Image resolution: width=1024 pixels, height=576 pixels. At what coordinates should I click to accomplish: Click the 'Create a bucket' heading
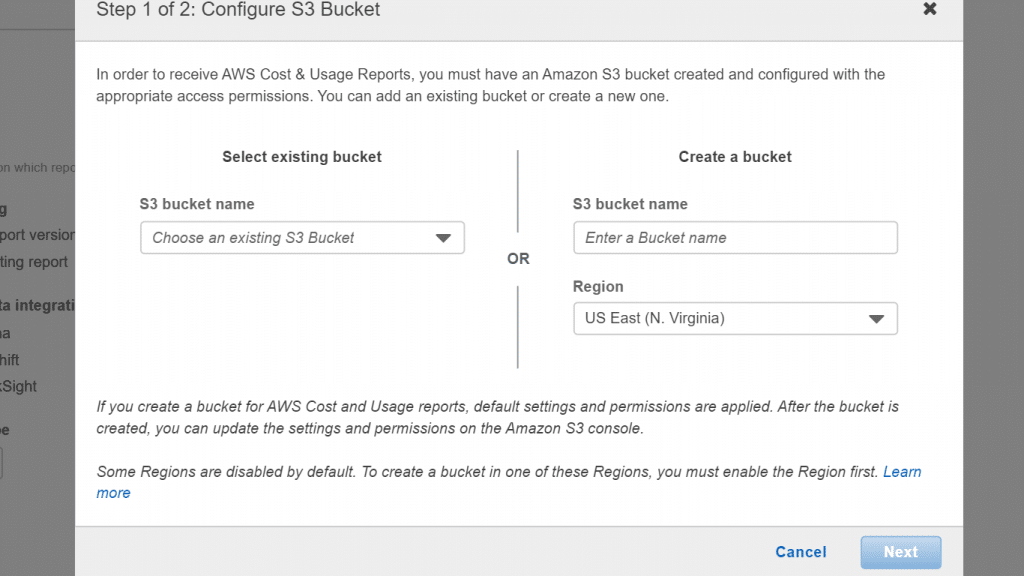click(x=735, y=157)
